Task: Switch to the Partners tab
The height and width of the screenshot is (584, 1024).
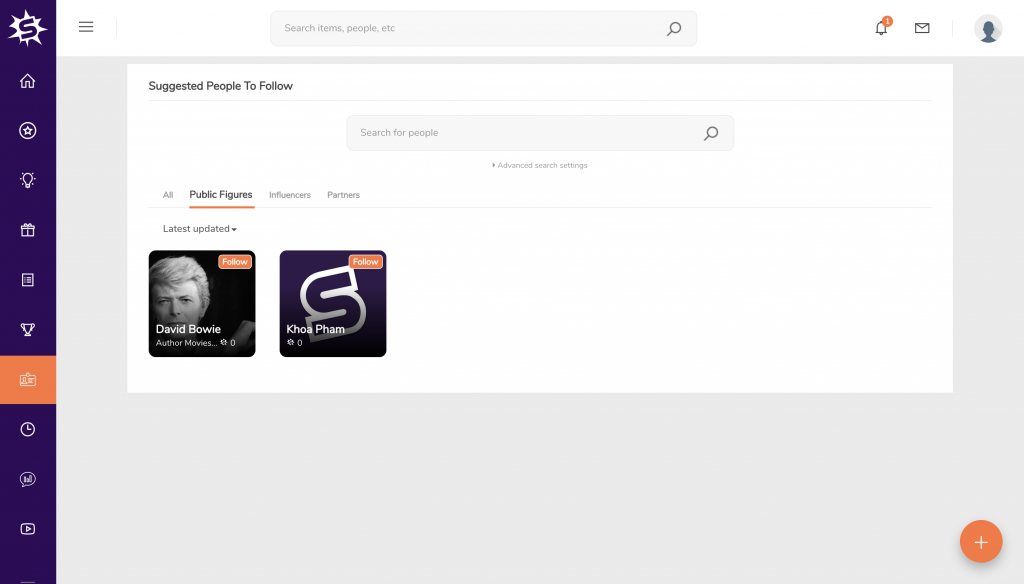Action: pyautogui.click(x=344, y=195)
